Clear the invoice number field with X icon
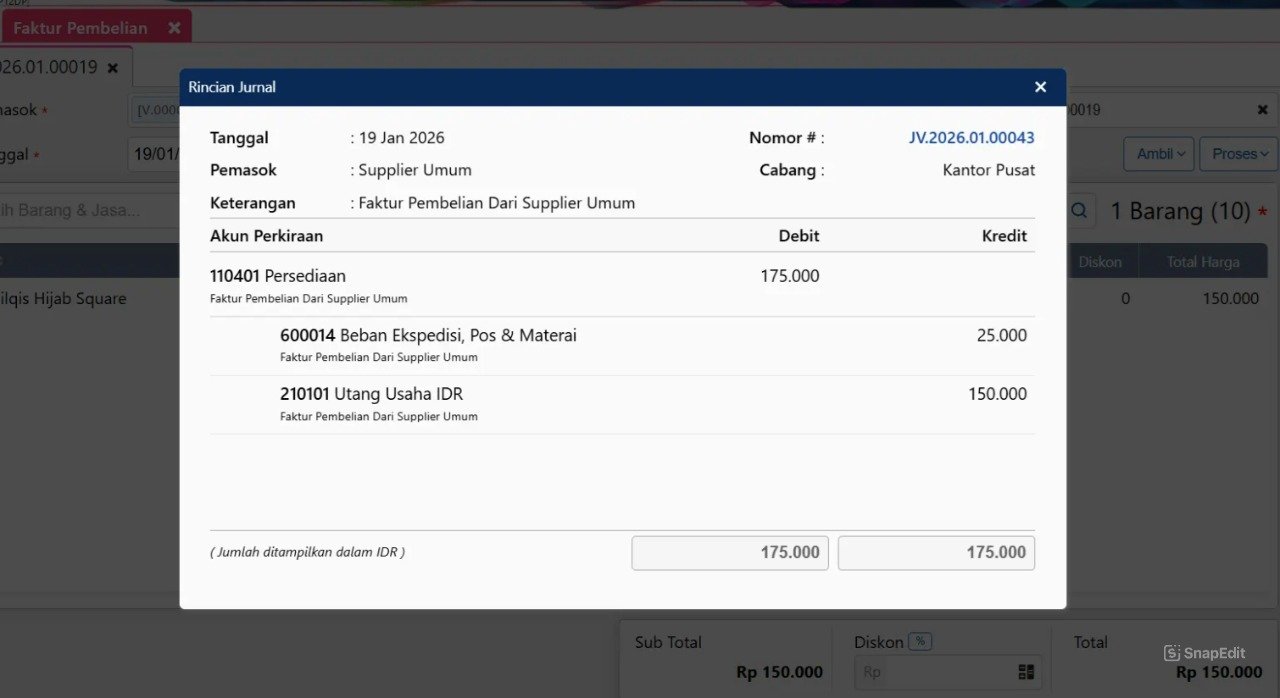Screen dimensions: 1280x698 [1263, 110]
